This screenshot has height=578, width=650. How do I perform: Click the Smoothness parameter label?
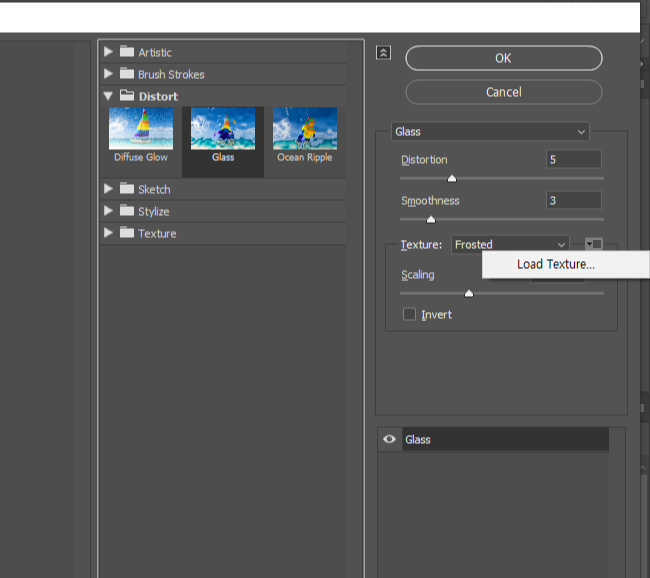[430, 201]
